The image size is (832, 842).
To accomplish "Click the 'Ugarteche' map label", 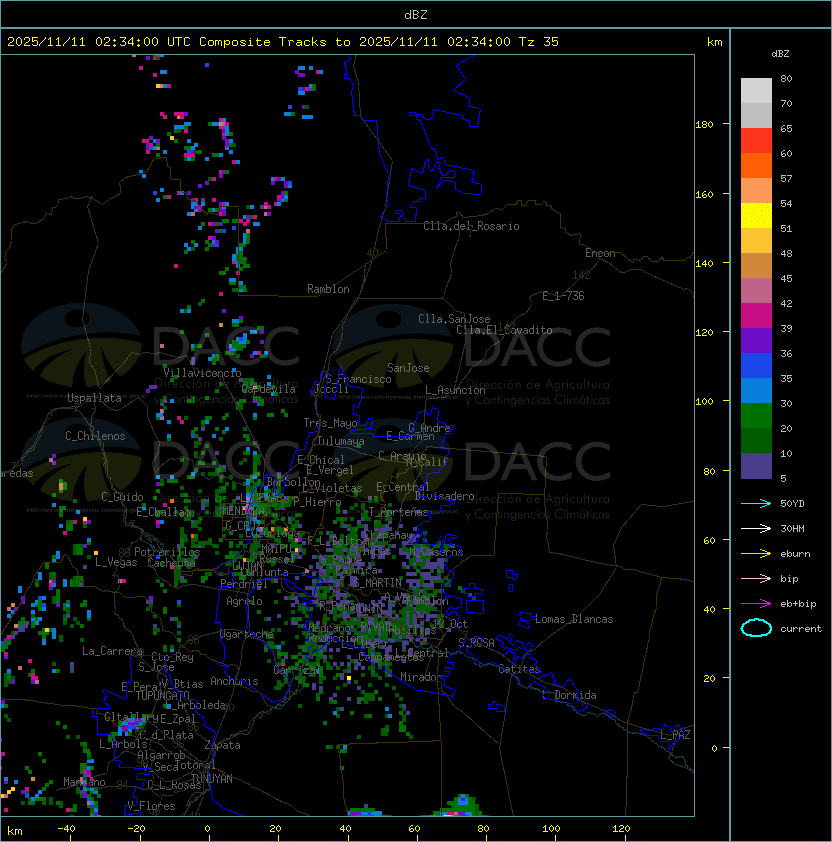I will 247,634.
